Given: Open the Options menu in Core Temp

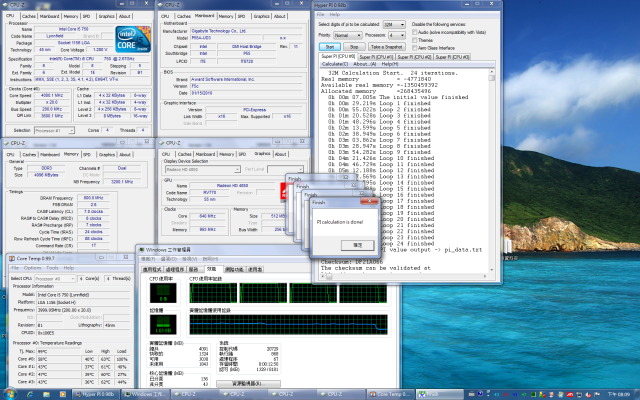Looking at the screenshot, I should 32,268.
